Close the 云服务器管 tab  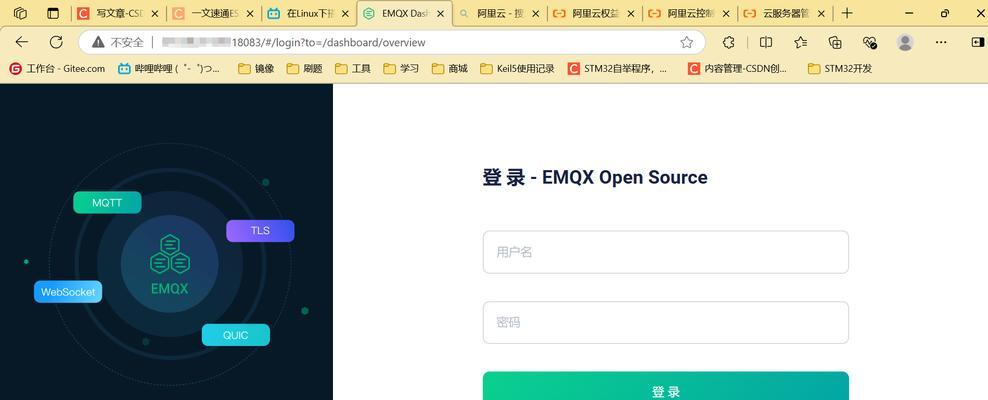pos(821,13)
